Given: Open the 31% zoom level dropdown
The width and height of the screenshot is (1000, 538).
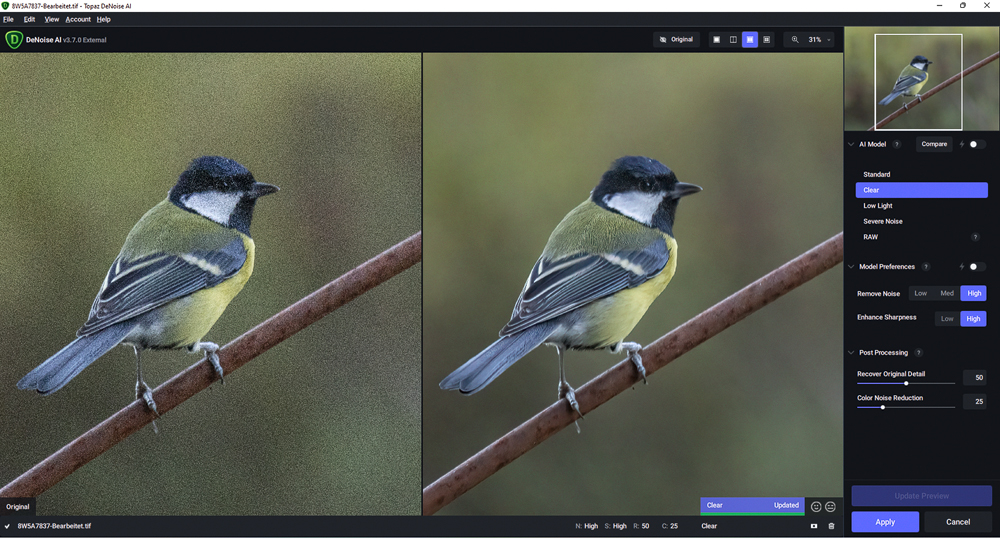Looking at the screenshot, I should pyautogui.click(x=820, y=40).
